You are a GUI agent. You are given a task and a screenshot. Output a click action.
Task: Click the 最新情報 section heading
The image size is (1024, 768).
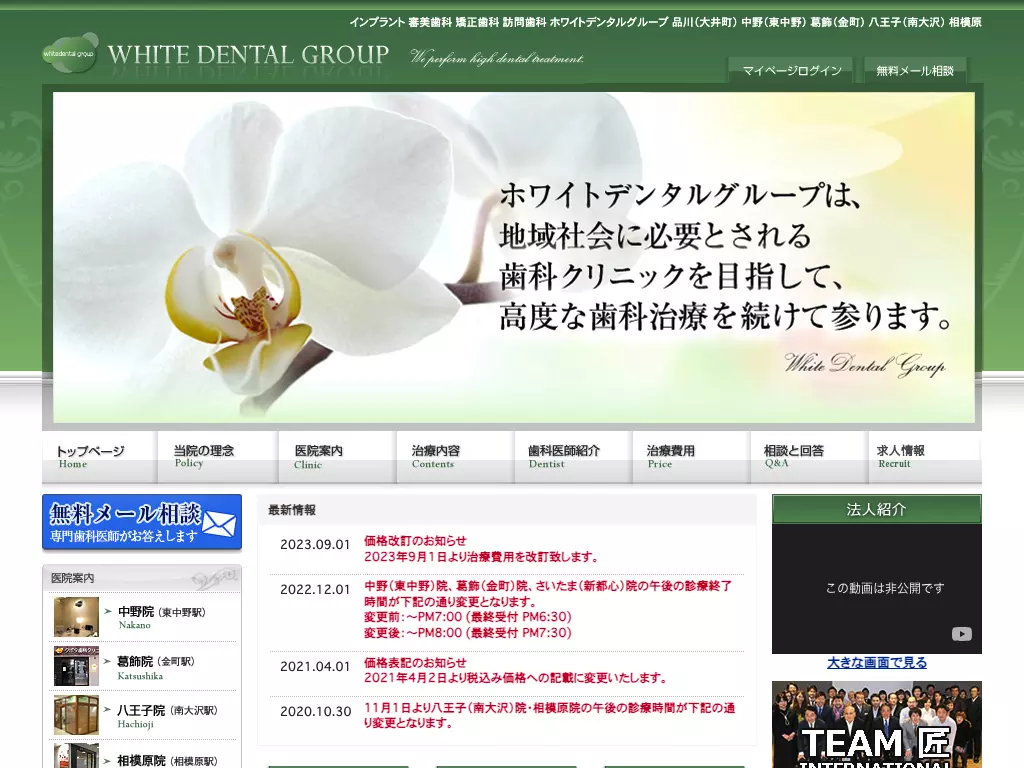tap(292, 510)
